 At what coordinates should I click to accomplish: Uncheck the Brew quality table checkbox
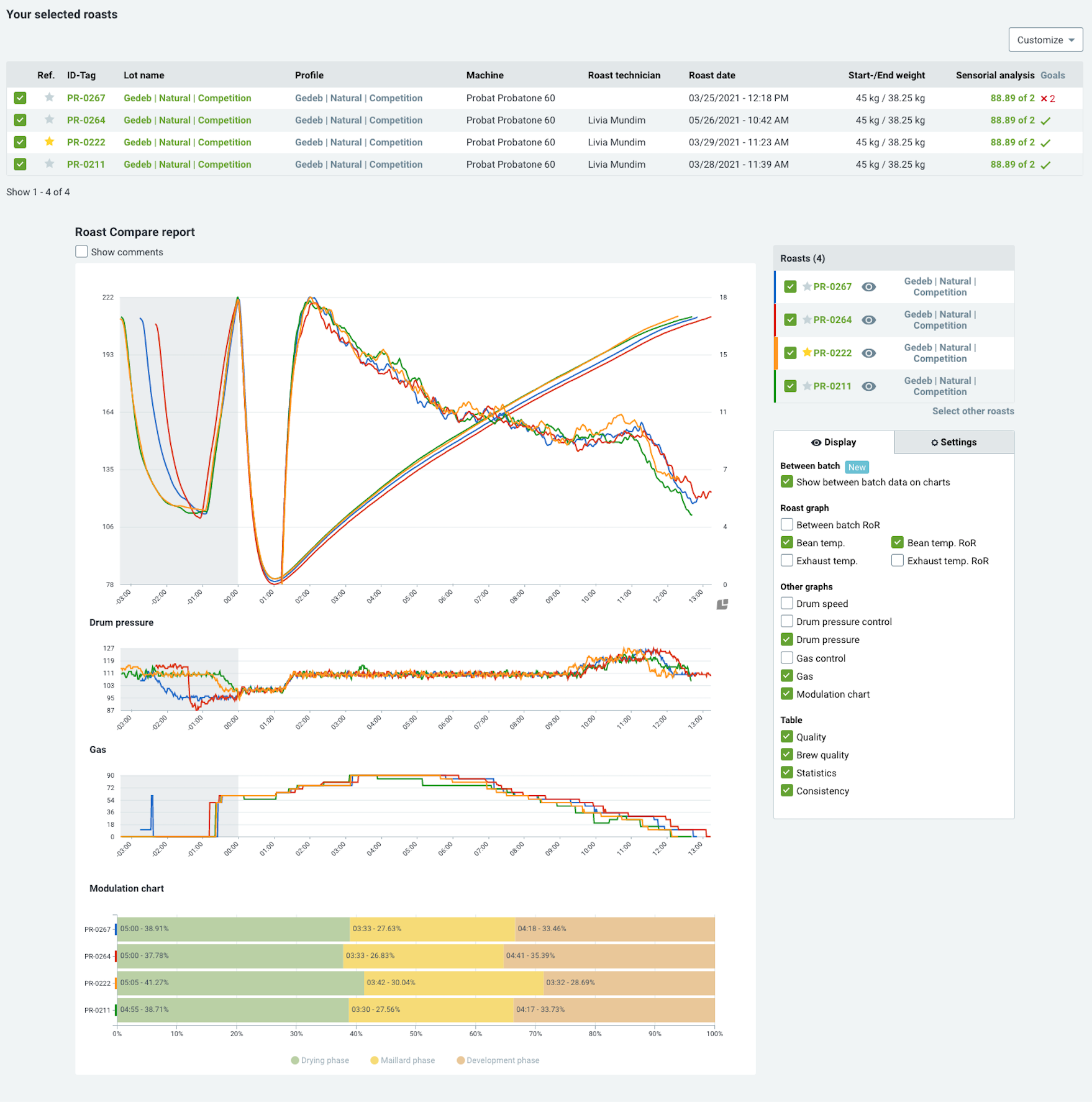(x=787, y=755)
